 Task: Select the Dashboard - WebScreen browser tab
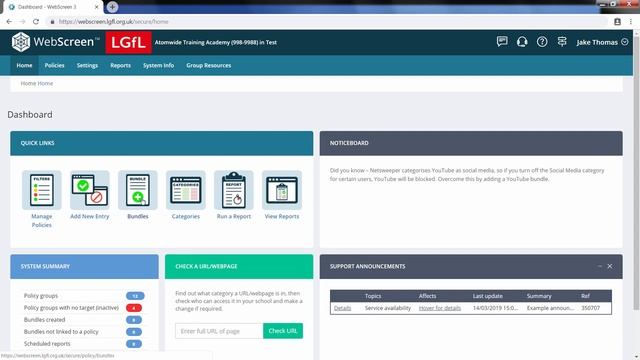[53, 7]
